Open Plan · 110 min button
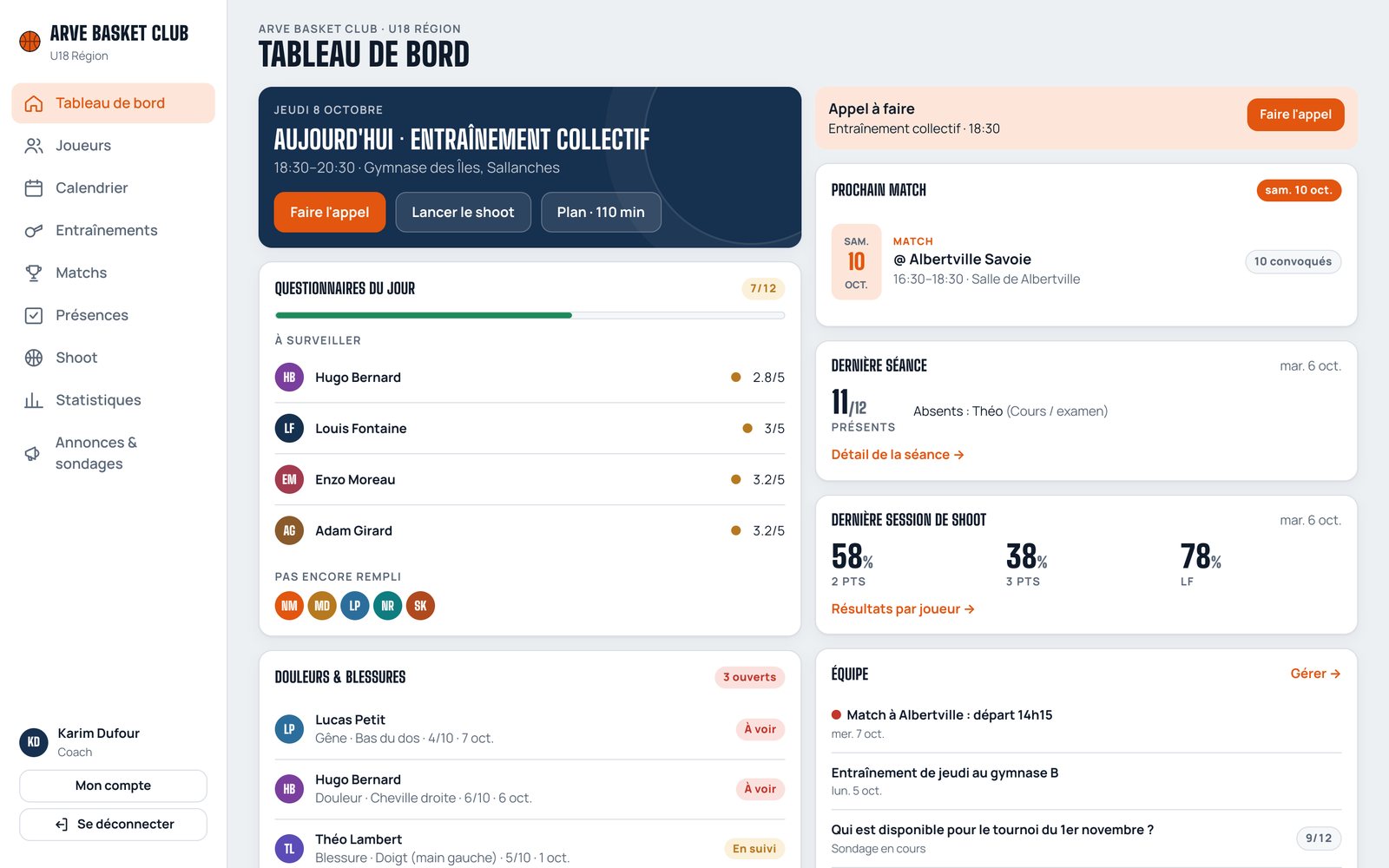1389x868 pixels. point(601,213)
